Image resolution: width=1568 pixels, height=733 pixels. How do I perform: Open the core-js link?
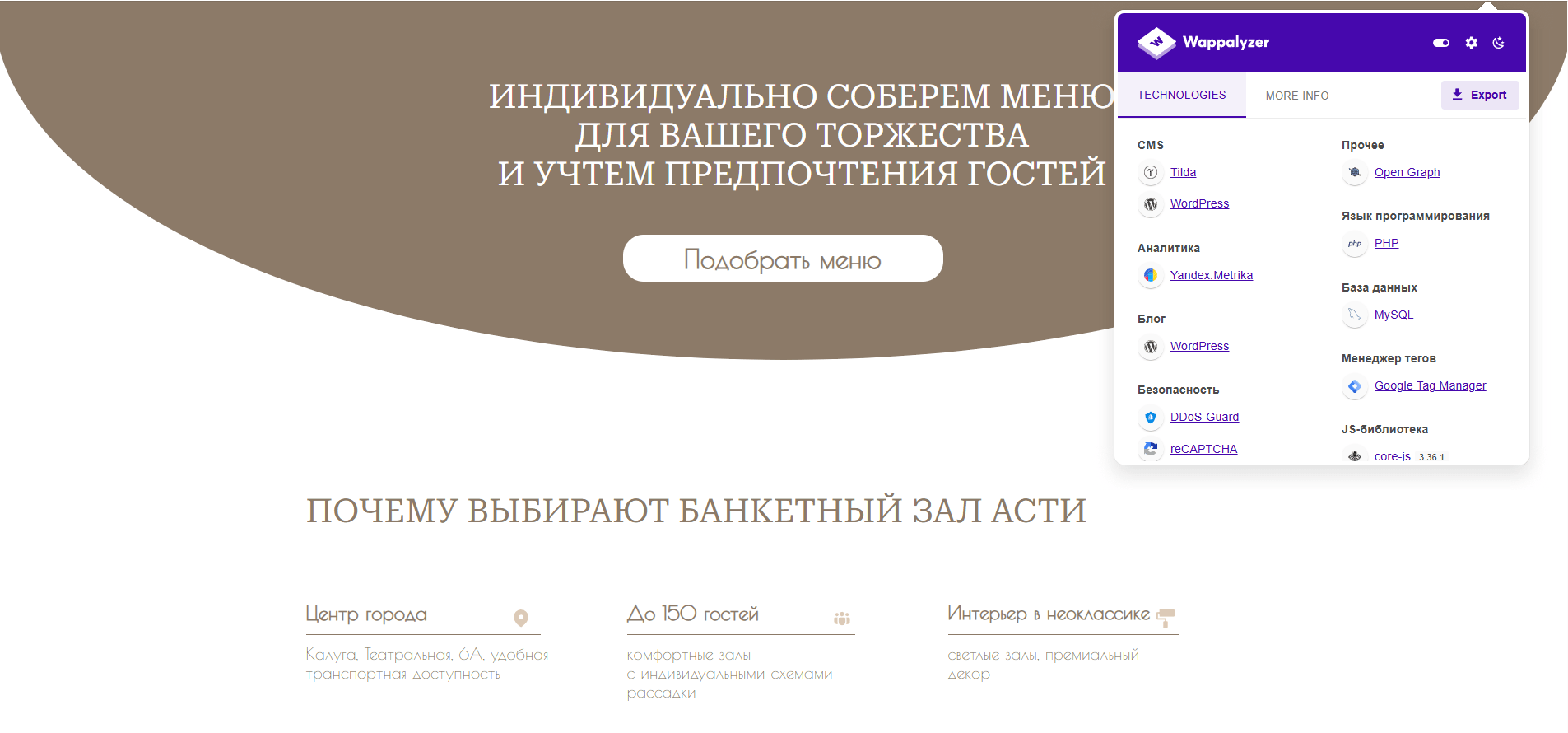[1393, 456]
